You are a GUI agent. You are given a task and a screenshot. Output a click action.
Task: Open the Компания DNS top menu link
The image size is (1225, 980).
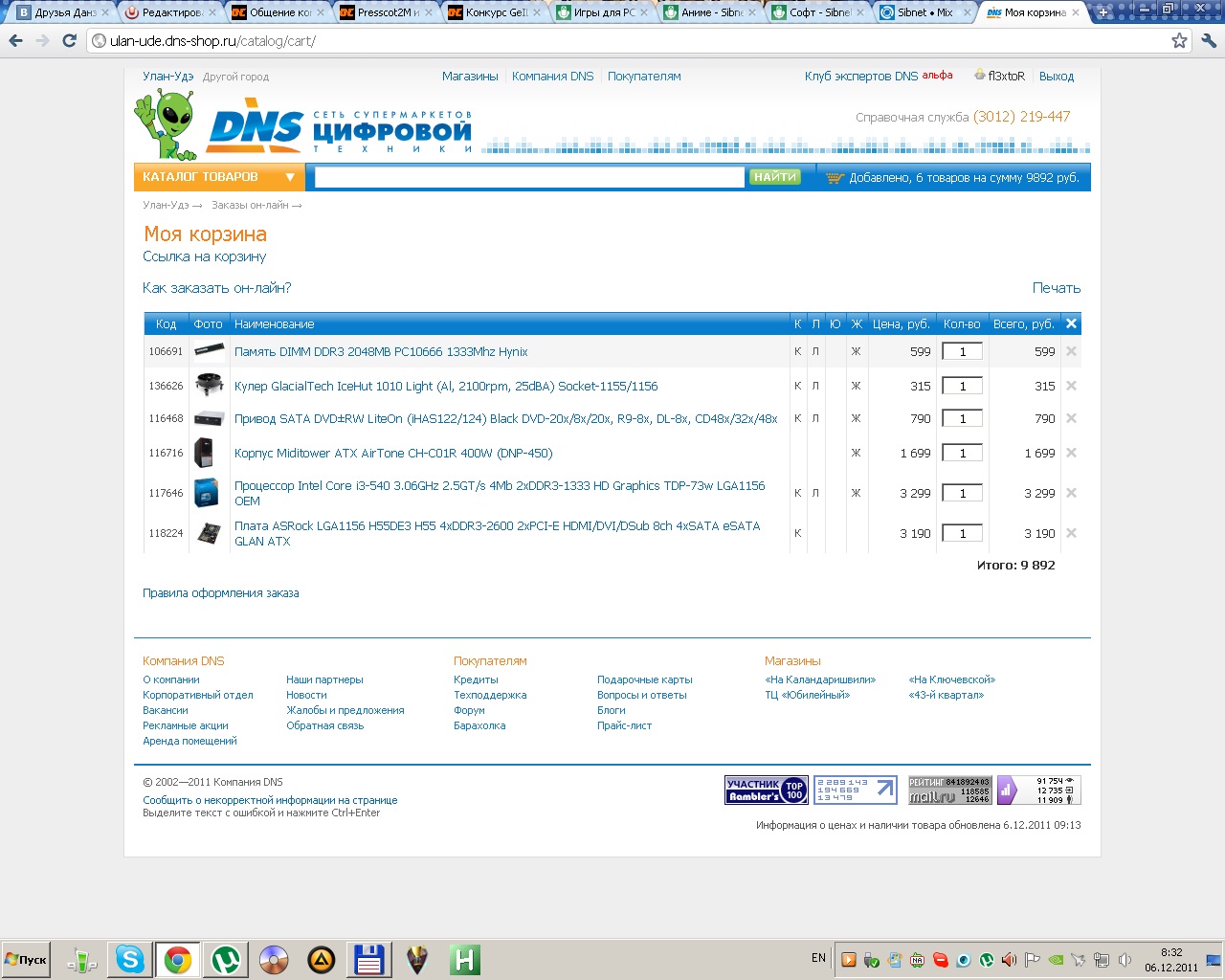point(553,77)
